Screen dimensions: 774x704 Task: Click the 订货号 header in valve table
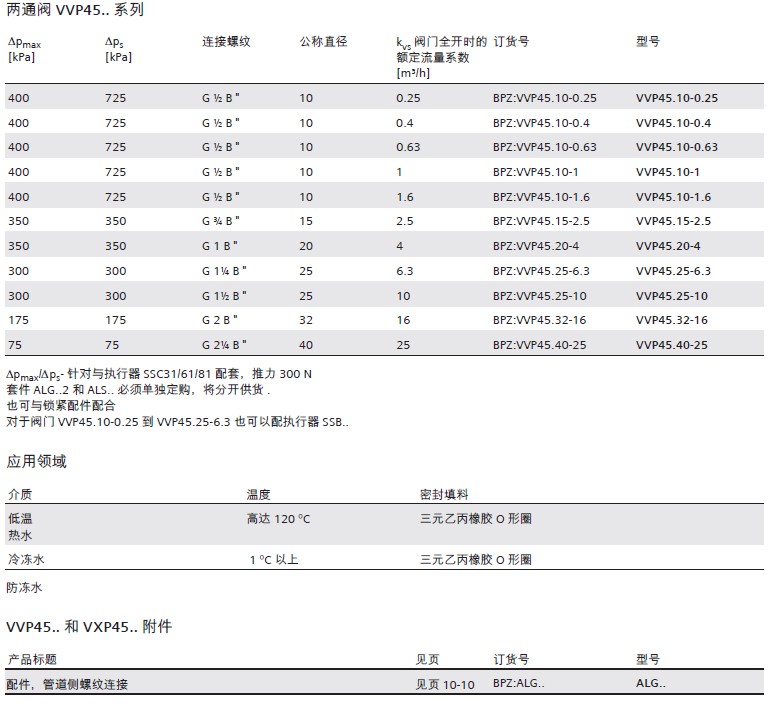511,42
